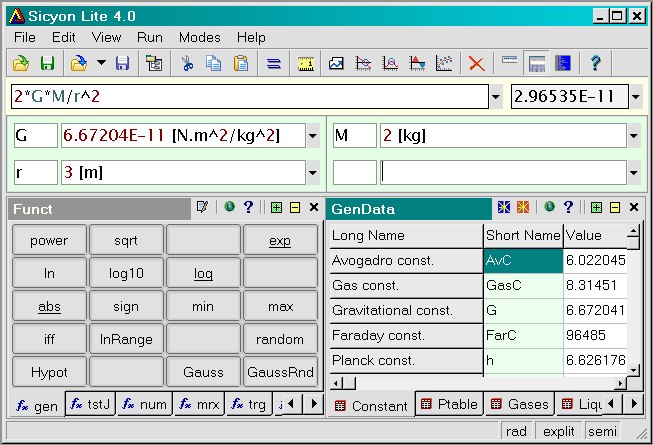Click the blue save disk icon

point(122,63)
